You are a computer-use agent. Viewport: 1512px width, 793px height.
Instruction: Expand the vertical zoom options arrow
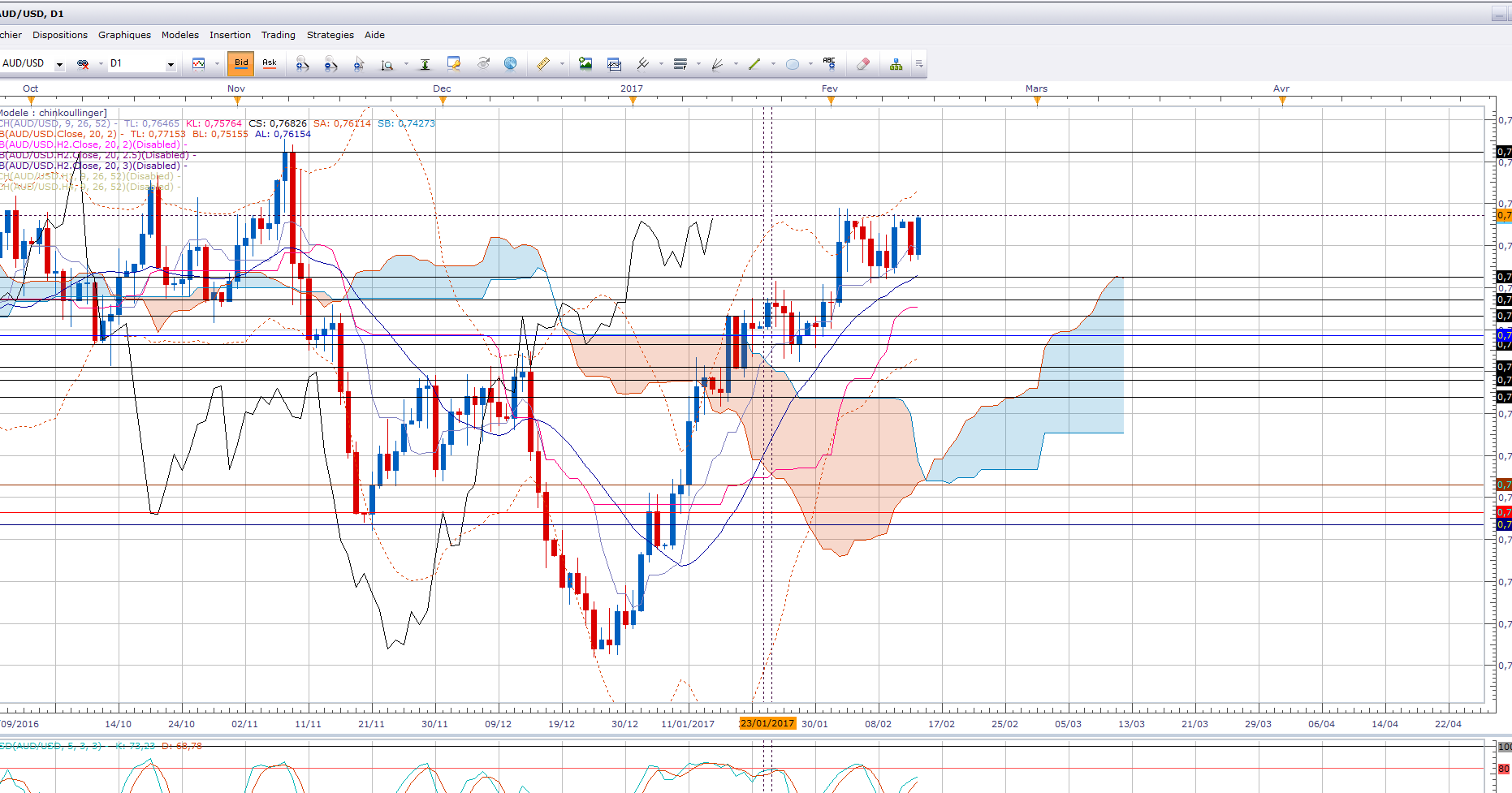pos(406,63)
